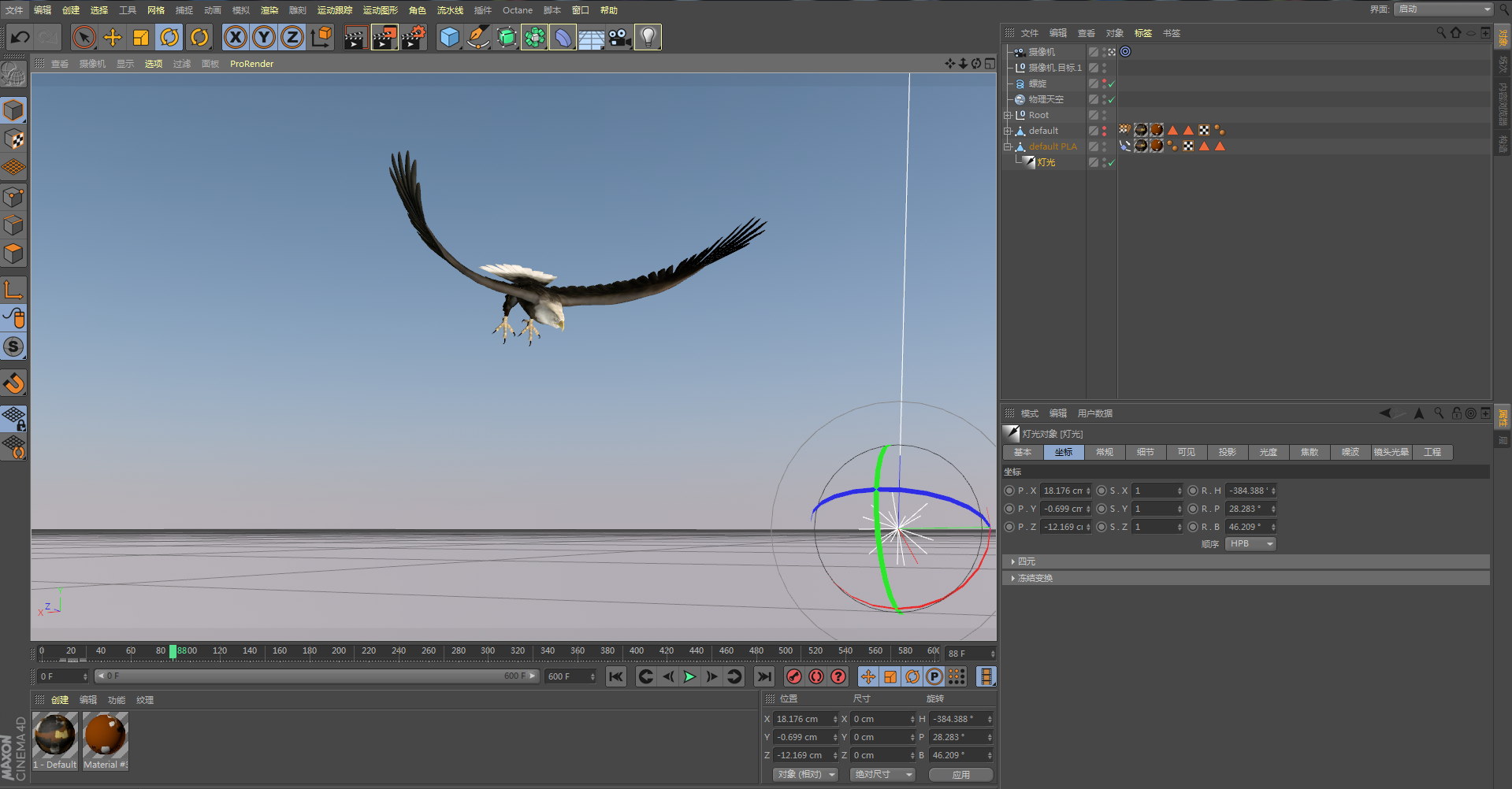1512x789 pixels.
Task: Click the Undo arrow icon
Action: point(20,37)
